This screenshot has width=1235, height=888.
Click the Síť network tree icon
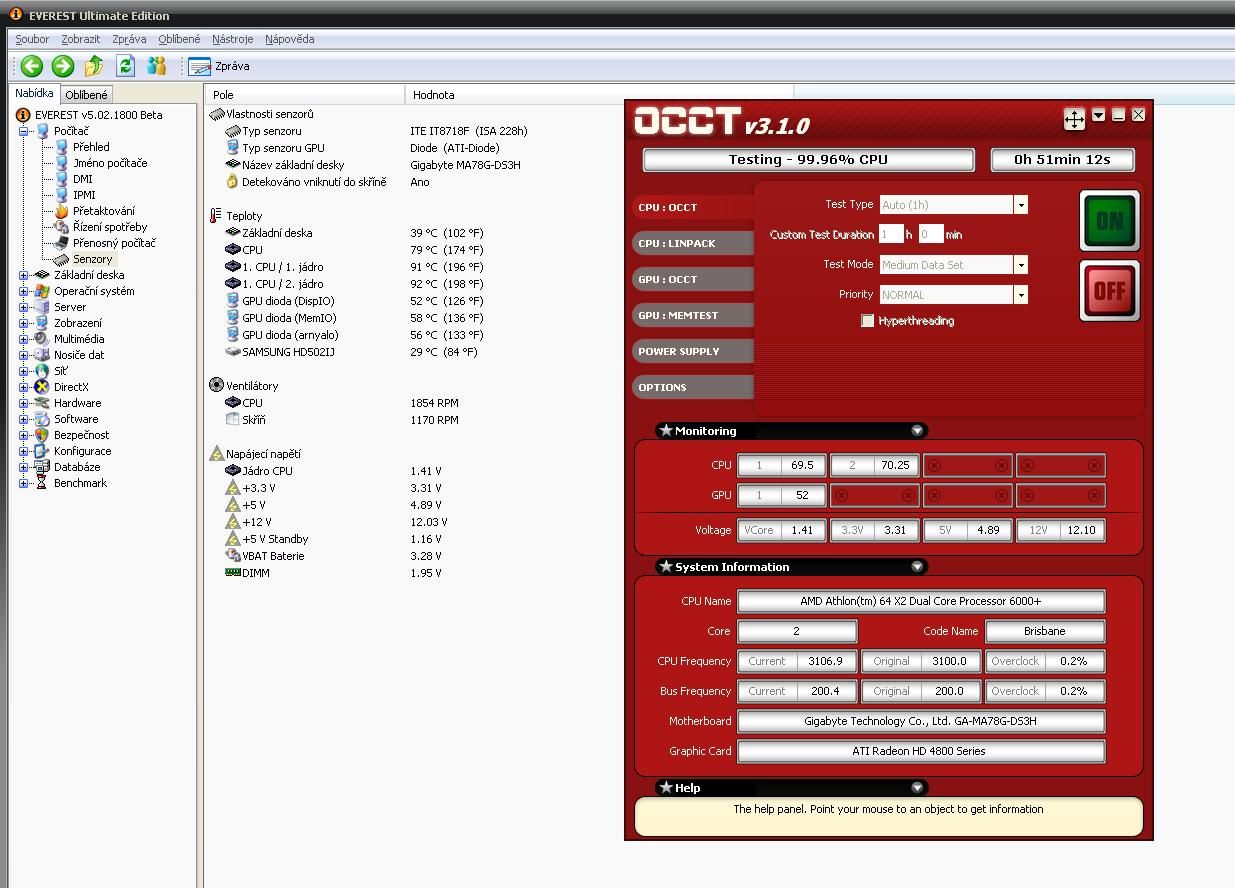pos(42,371)
